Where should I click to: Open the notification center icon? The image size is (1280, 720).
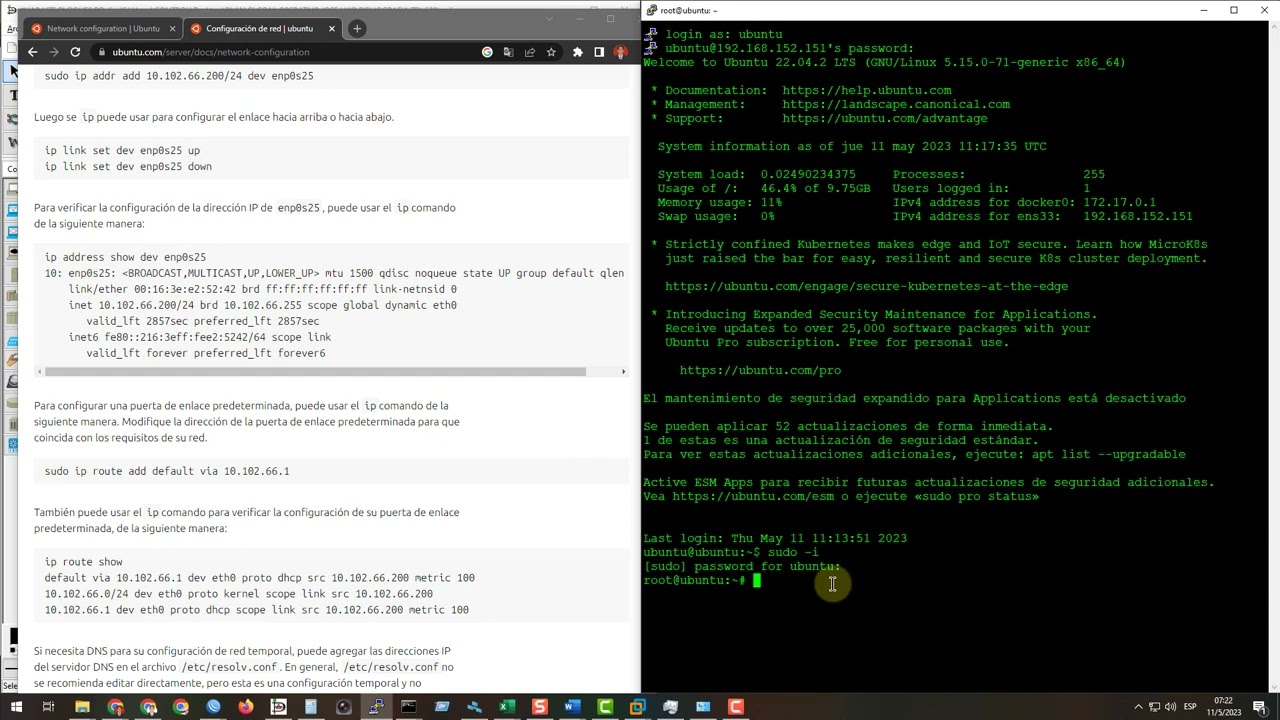click(1259, 707)
